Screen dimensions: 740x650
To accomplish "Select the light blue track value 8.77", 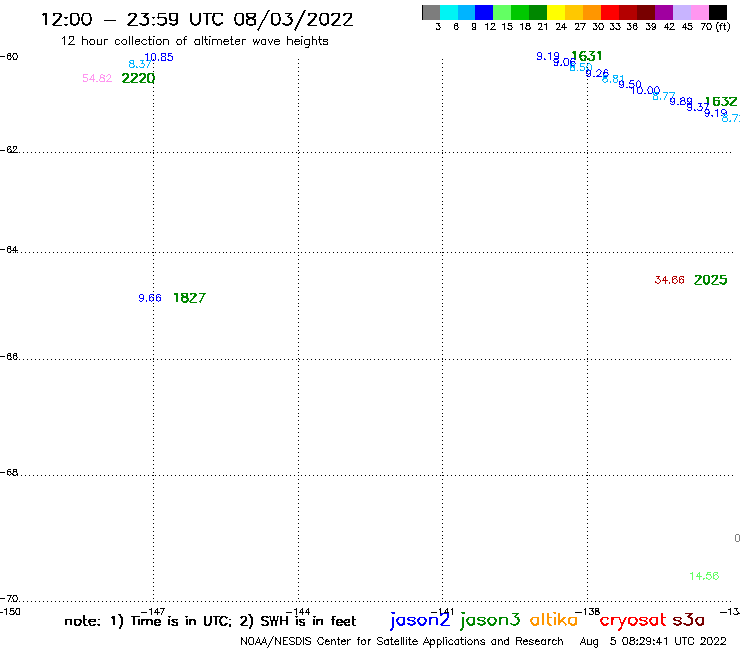I will click(664, 96).
